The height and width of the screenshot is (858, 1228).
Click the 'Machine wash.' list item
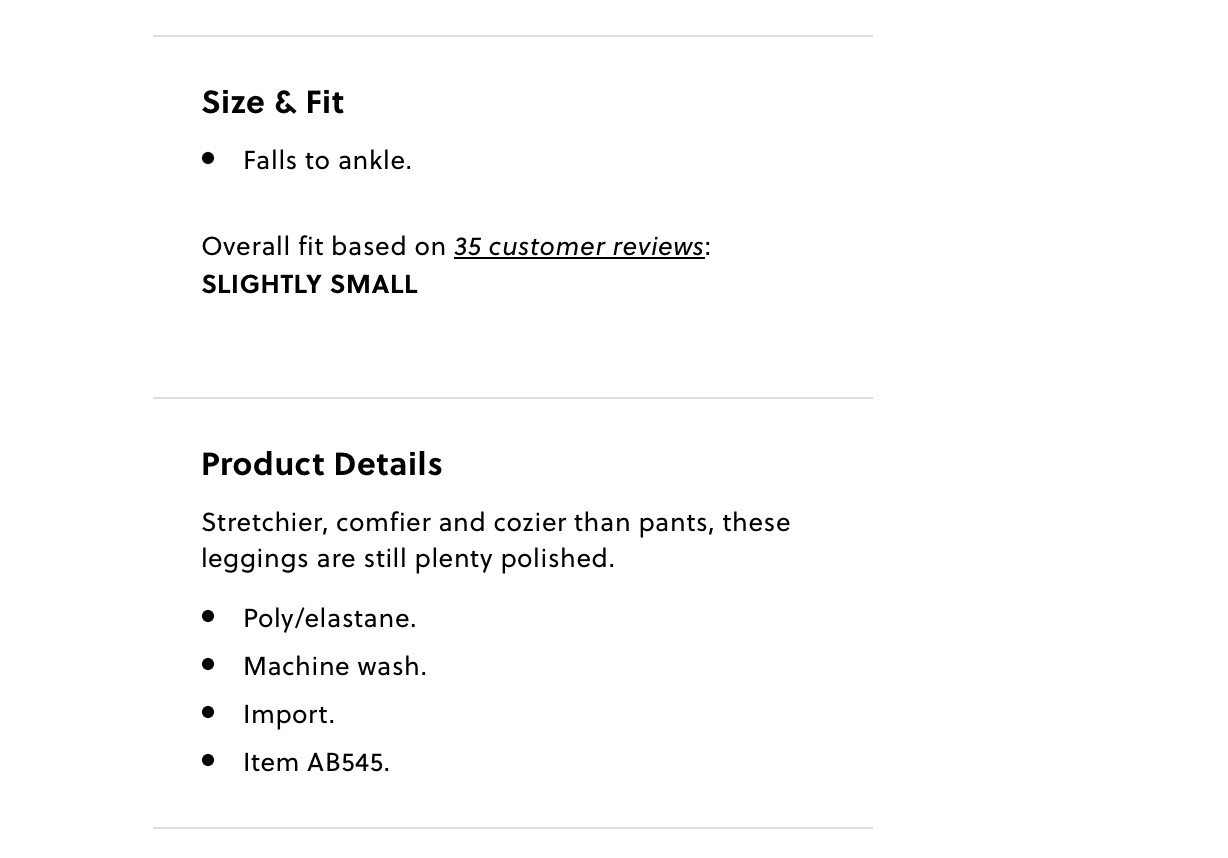[x=334, y=666]
